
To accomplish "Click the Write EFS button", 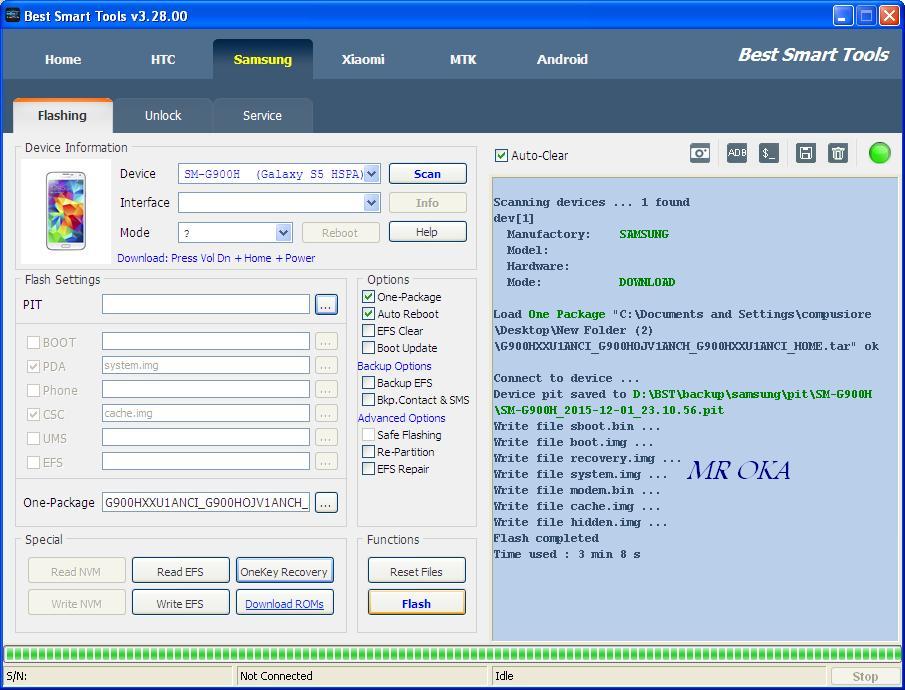I will (x=180, y=604).
